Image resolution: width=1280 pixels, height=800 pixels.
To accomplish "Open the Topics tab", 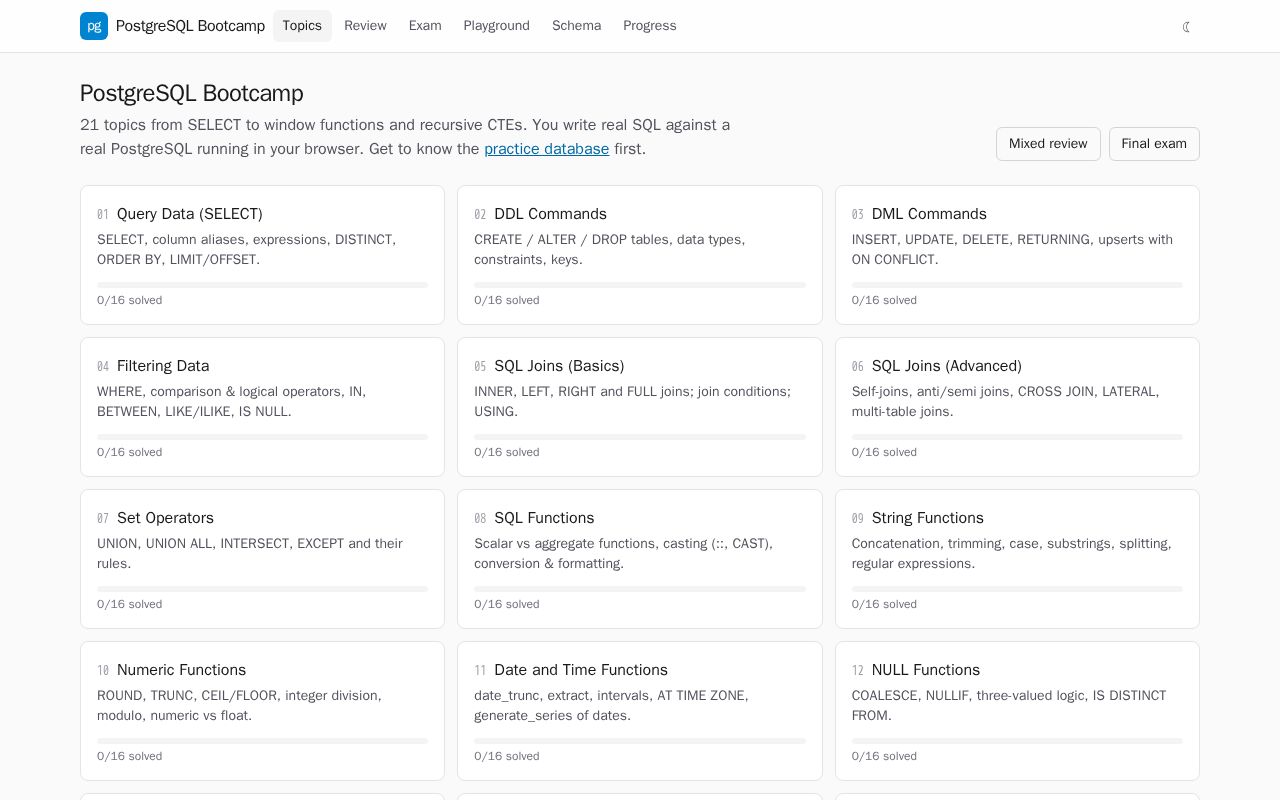I will click(302, 26).
